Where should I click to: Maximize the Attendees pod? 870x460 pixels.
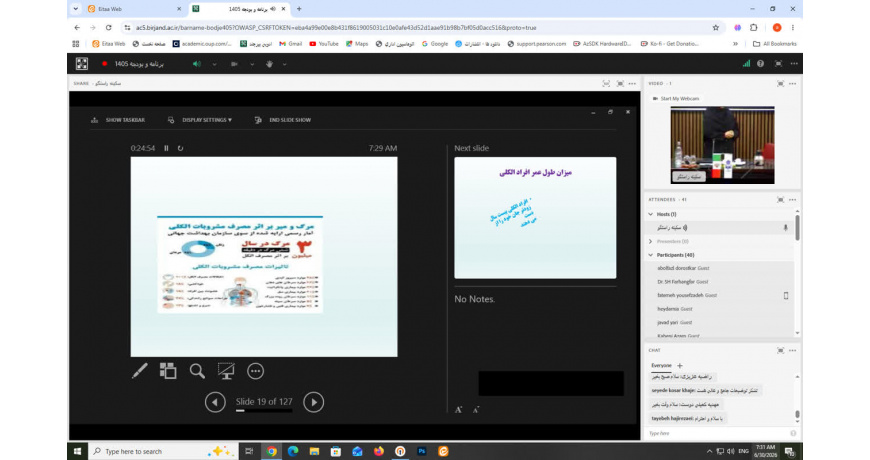[780, 200]
